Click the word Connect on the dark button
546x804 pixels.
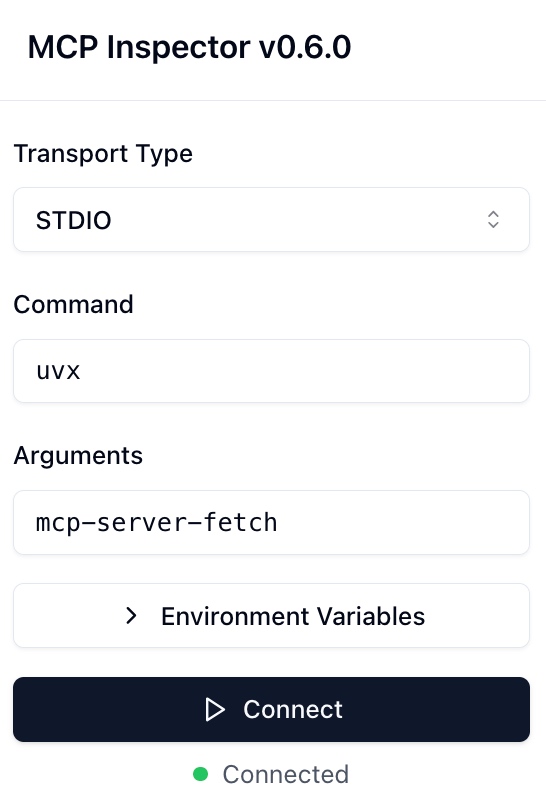click(x=293, y=710)
